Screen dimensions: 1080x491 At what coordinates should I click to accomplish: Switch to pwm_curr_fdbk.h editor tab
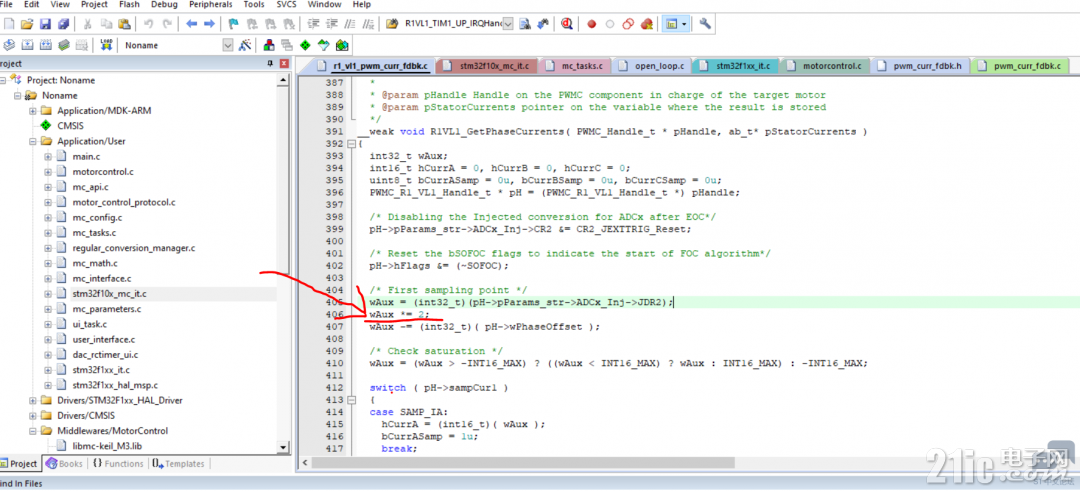[922, 66]
